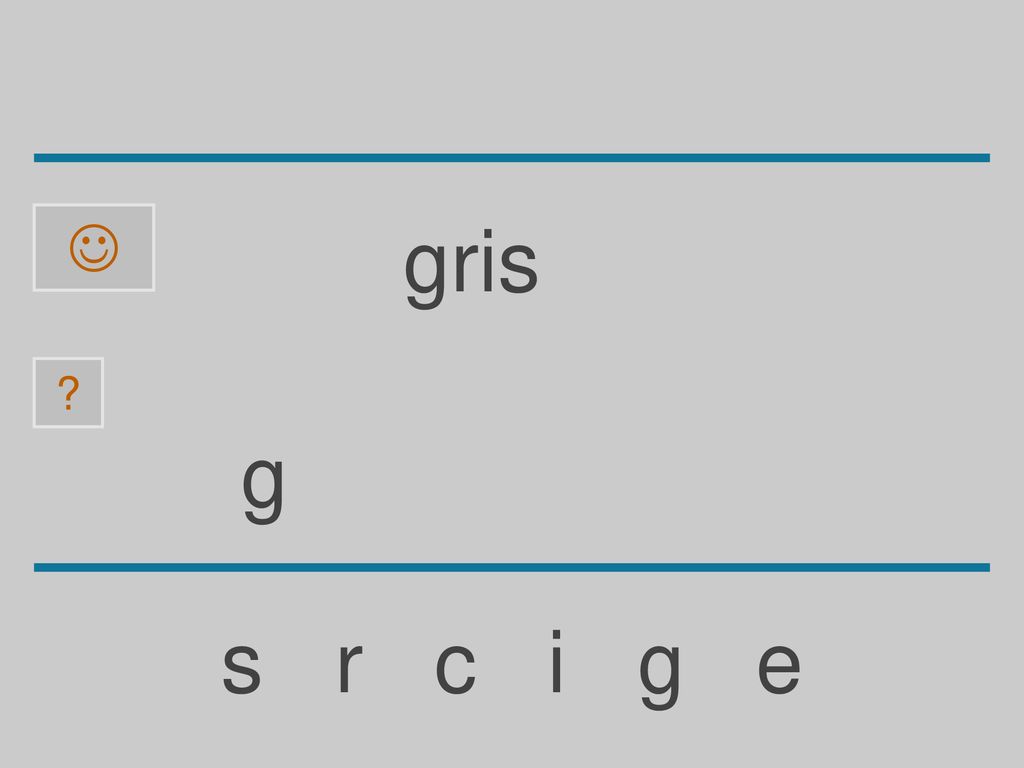Click the model word "gris"

tap(471, 268)
